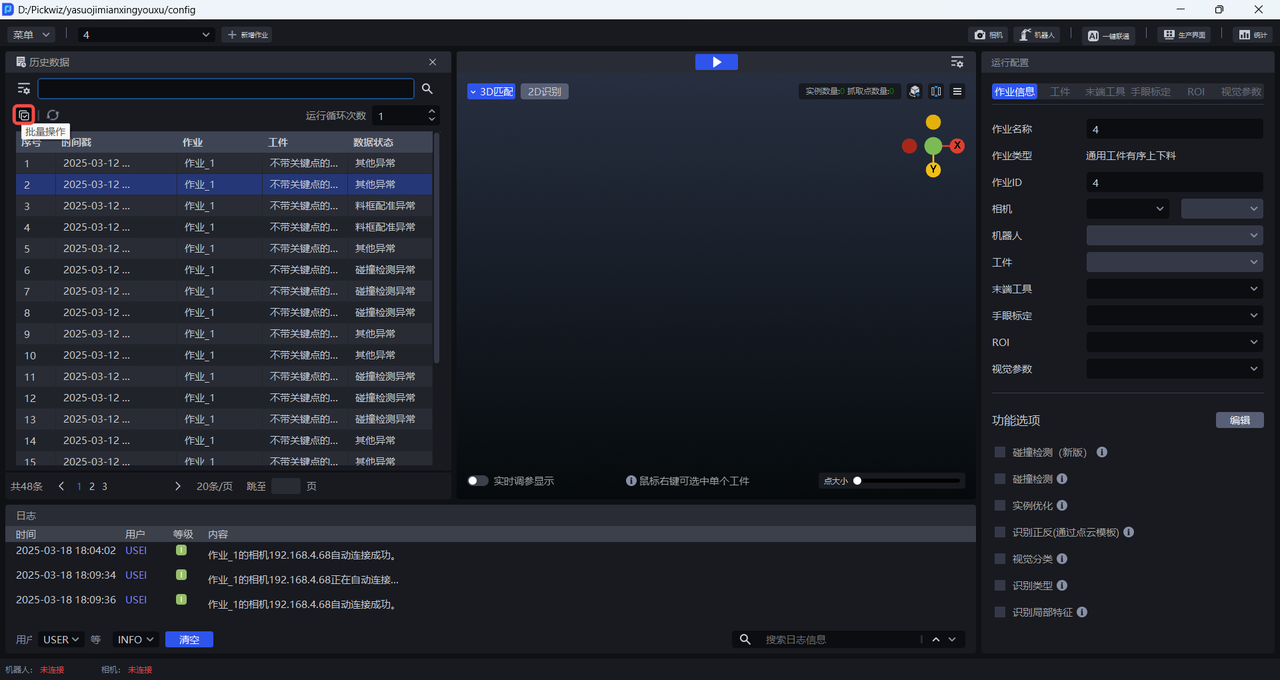The height and width of the screenshot is (680, 1280).
Task: Toggle the 实时调参显示 switch
Action: tap(478, 481)
